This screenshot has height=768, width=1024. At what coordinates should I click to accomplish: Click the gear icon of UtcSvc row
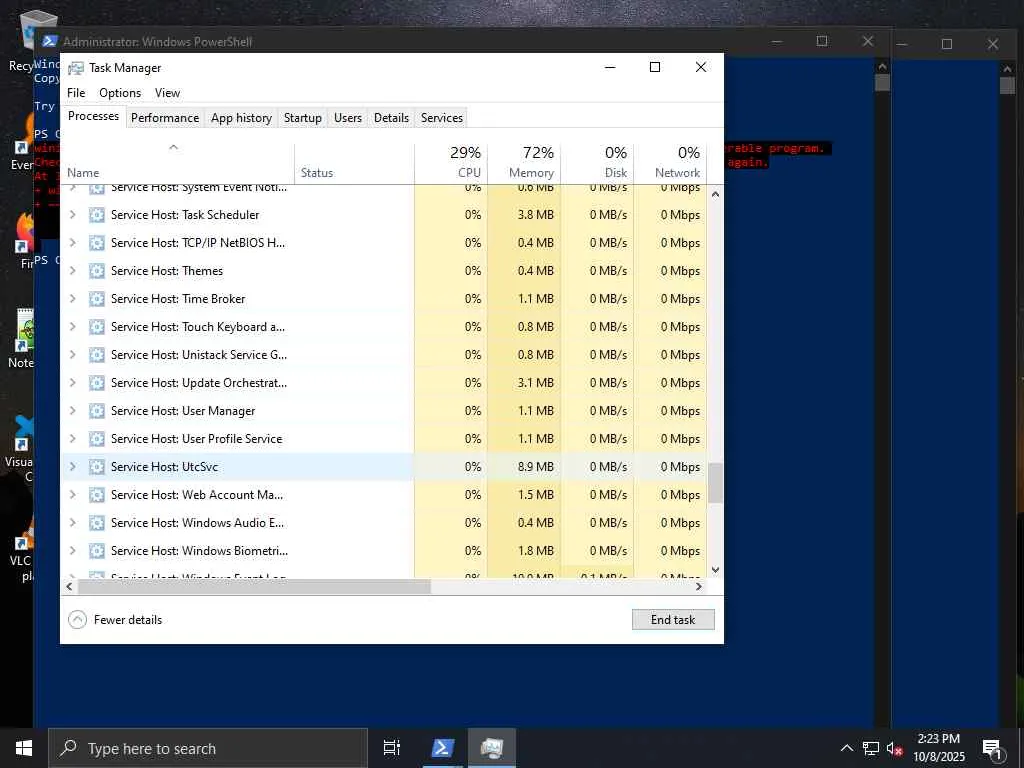pos(97,467)
